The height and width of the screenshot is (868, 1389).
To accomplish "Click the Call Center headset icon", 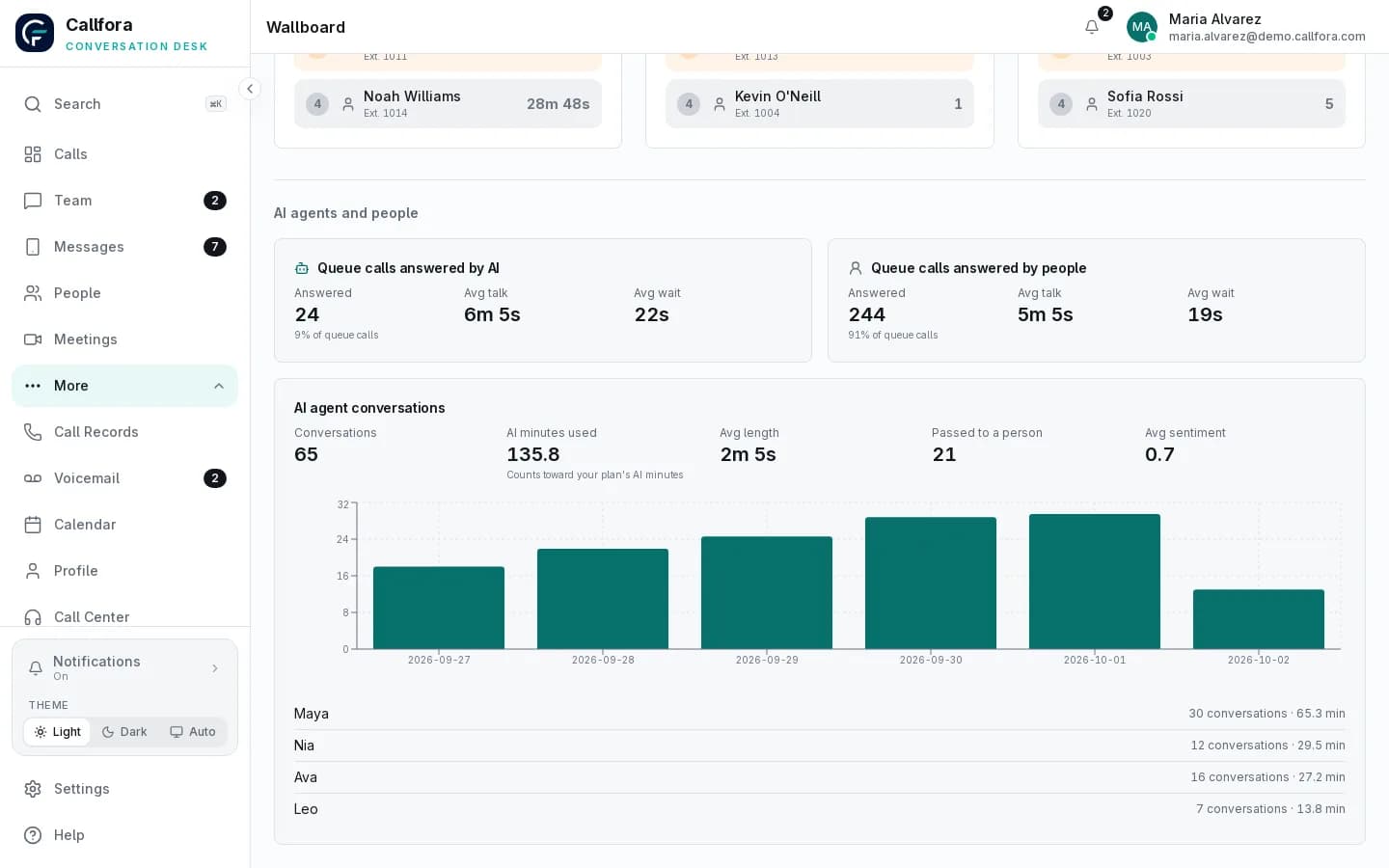I will (x=33, y=617).
